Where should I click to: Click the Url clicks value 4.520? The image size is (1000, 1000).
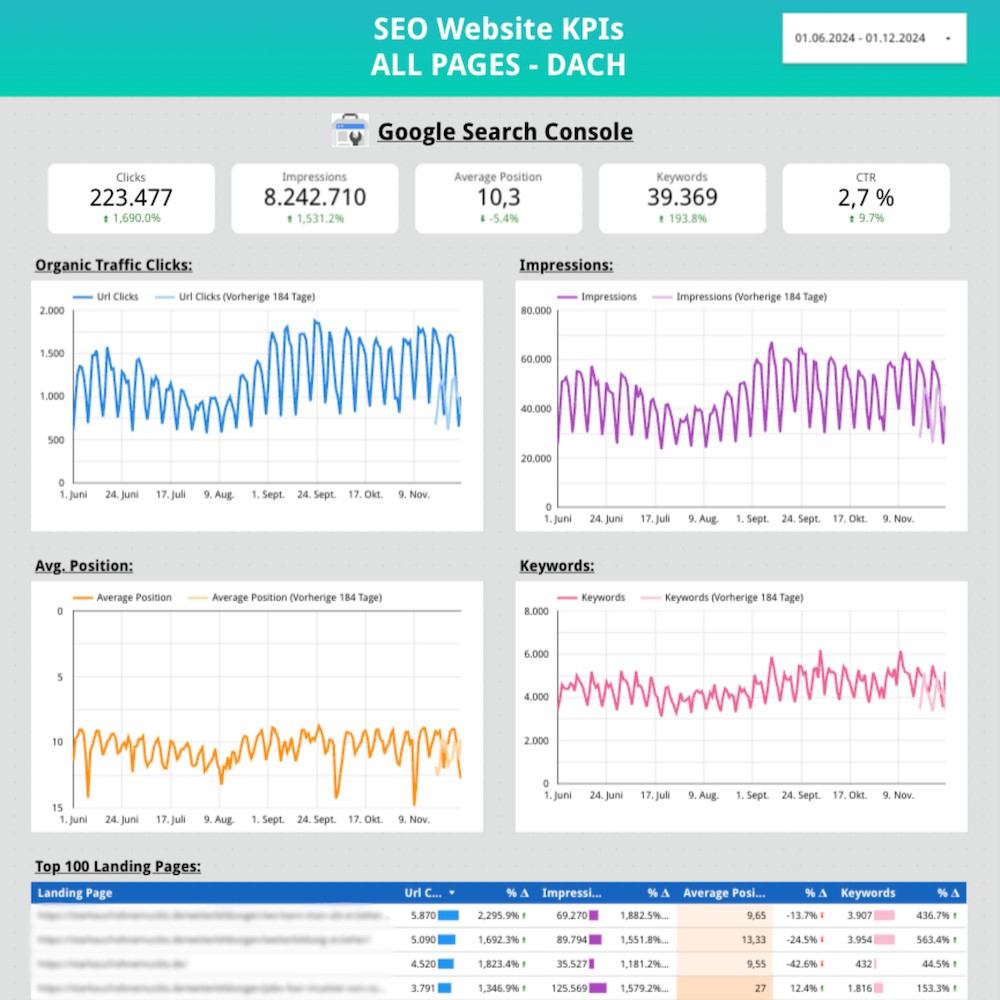tap(423, 964)
